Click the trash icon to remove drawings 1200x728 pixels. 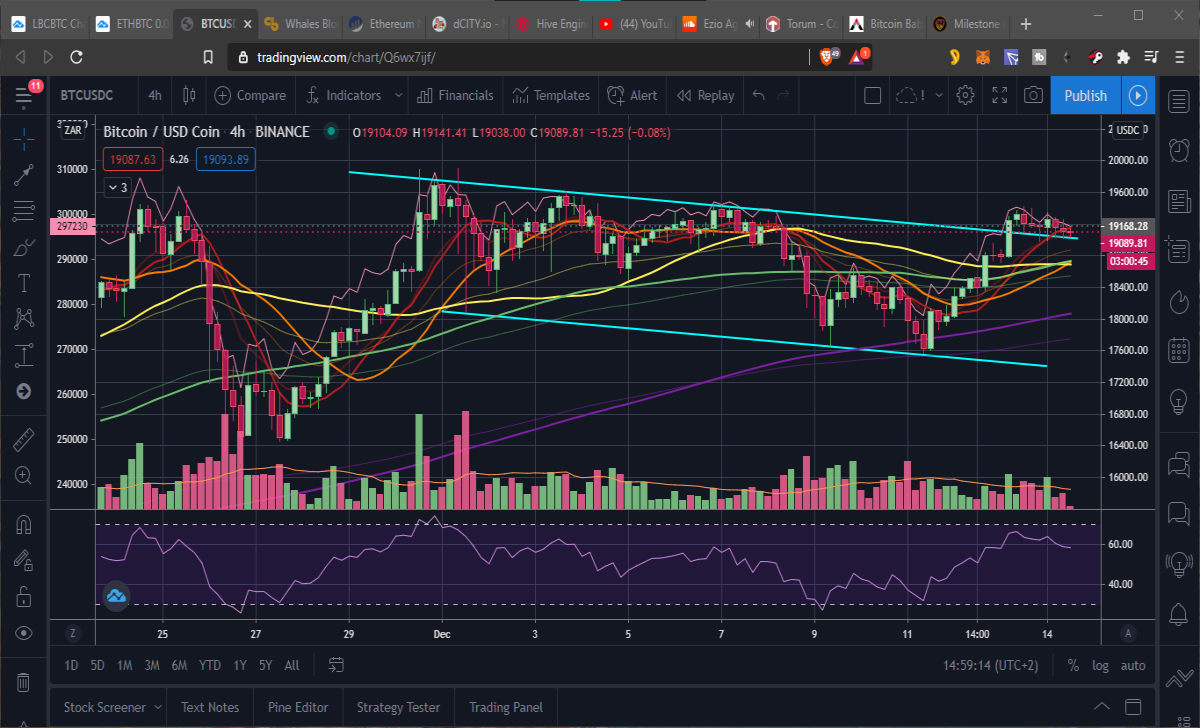24,683
